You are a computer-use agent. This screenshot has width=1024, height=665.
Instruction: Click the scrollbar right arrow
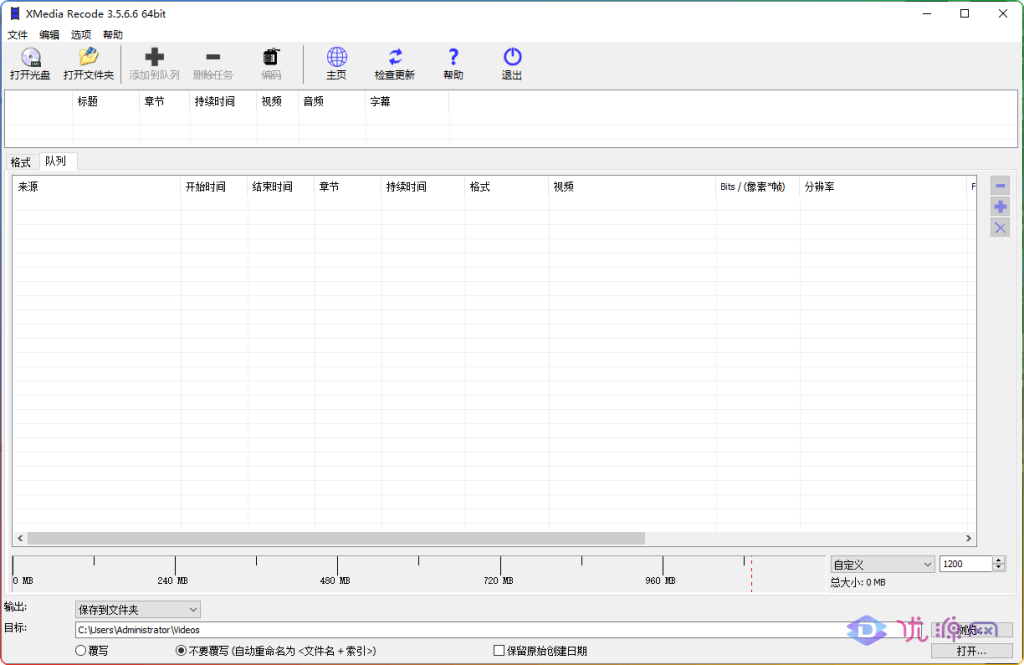point(968,538)
